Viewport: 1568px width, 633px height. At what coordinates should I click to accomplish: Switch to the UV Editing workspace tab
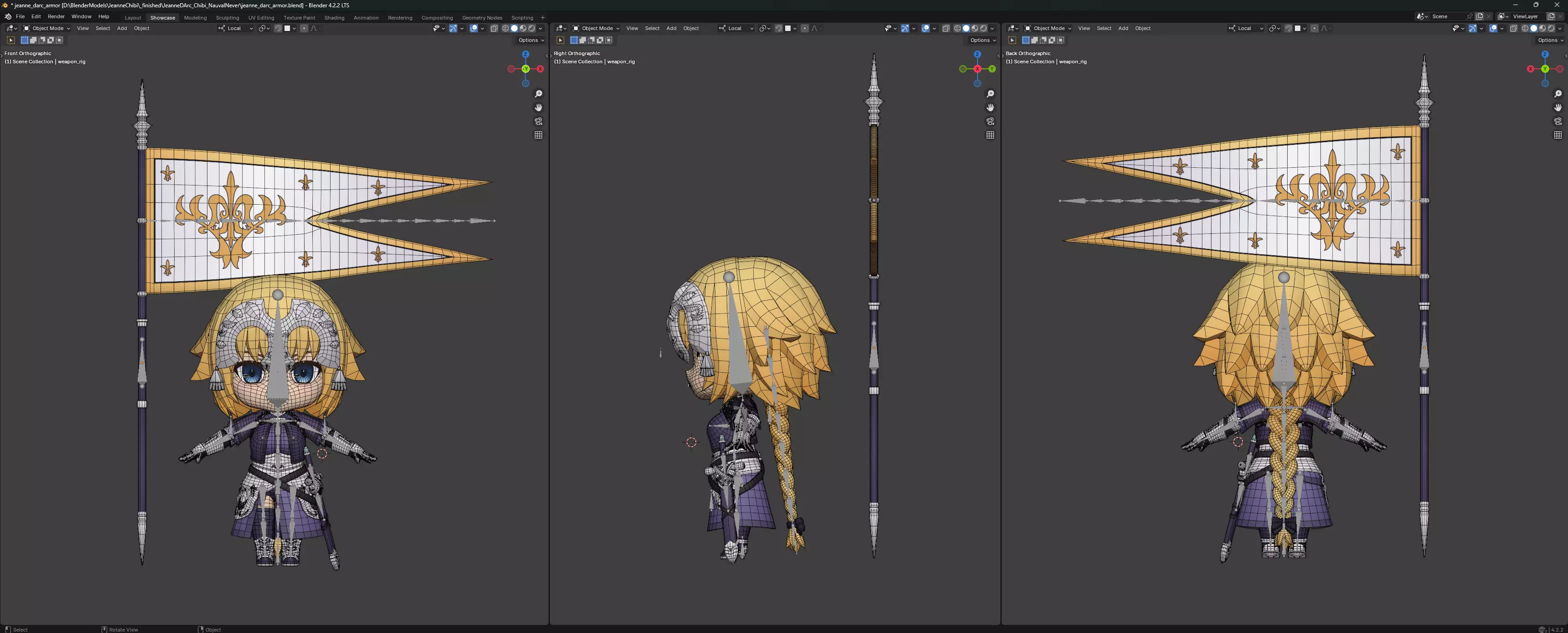pyautogui.click(x=261, y=18)
